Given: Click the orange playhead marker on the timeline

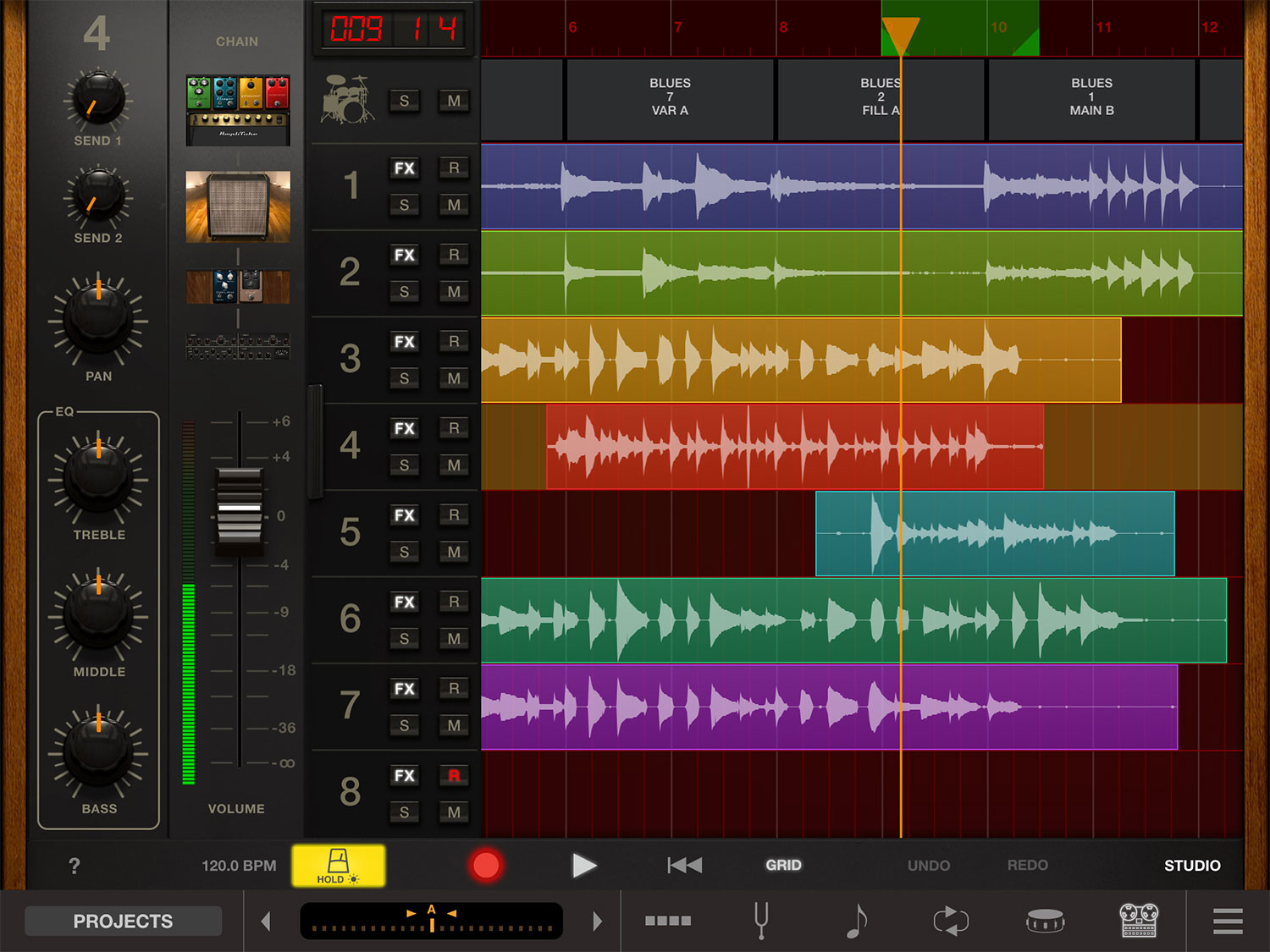Looking at the screenshot, I should [x=902, y=30].
